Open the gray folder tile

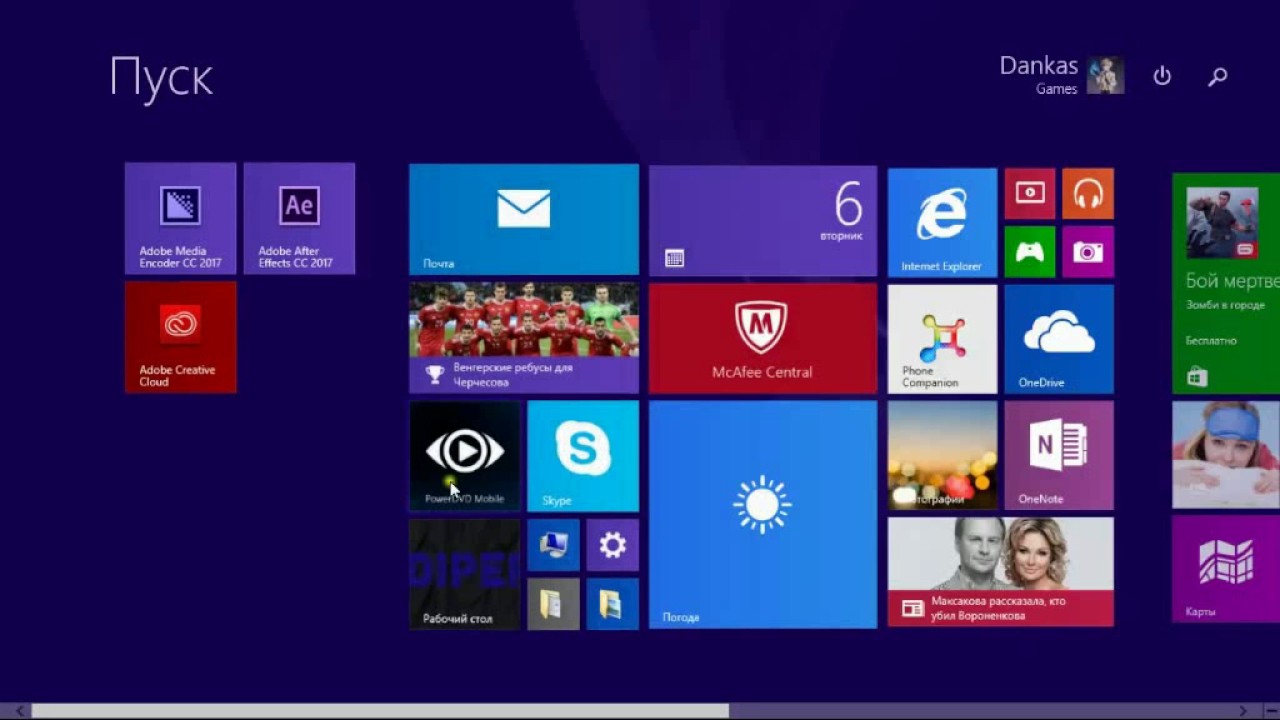click(553, 603)
